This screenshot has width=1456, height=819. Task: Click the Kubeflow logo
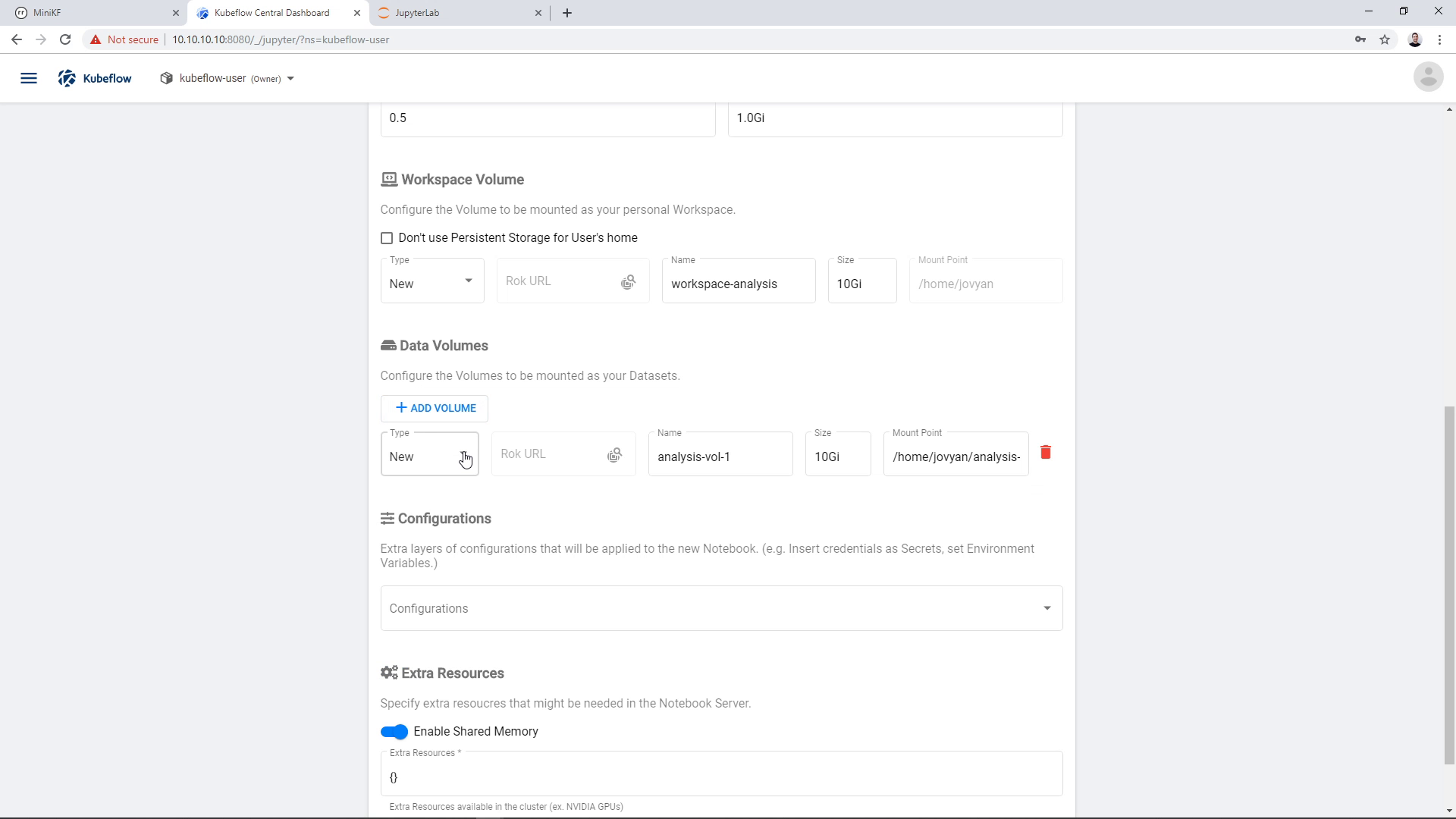[95, 78]
